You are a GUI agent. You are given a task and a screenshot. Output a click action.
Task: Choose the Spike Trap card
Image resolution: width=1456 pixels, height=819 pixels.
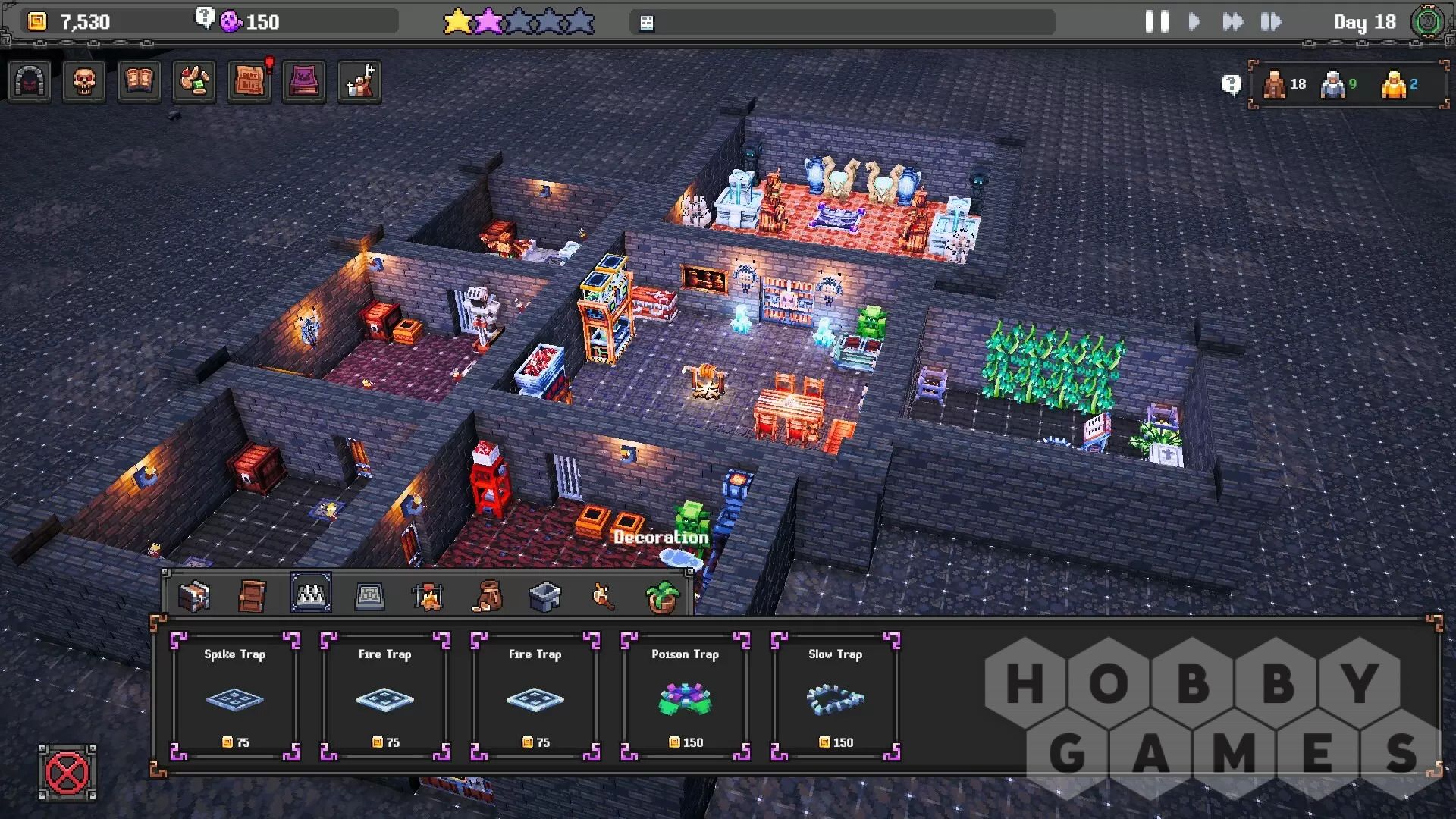235,696
